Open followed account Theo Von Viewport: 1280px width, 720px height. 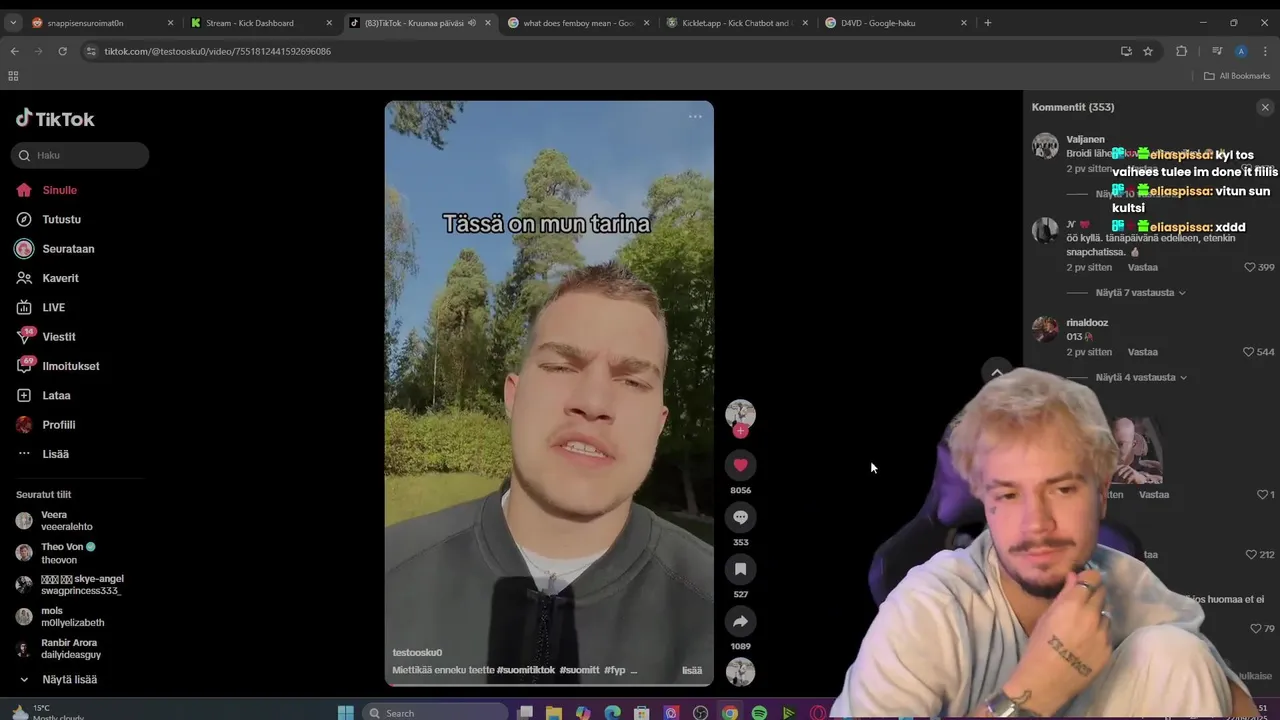(x=67, y=553)
